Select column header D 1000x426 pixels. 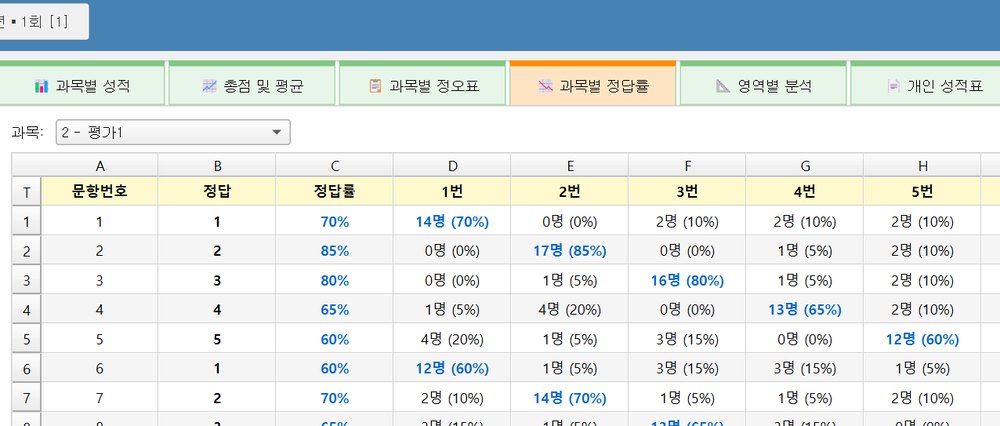click(452, 166)
